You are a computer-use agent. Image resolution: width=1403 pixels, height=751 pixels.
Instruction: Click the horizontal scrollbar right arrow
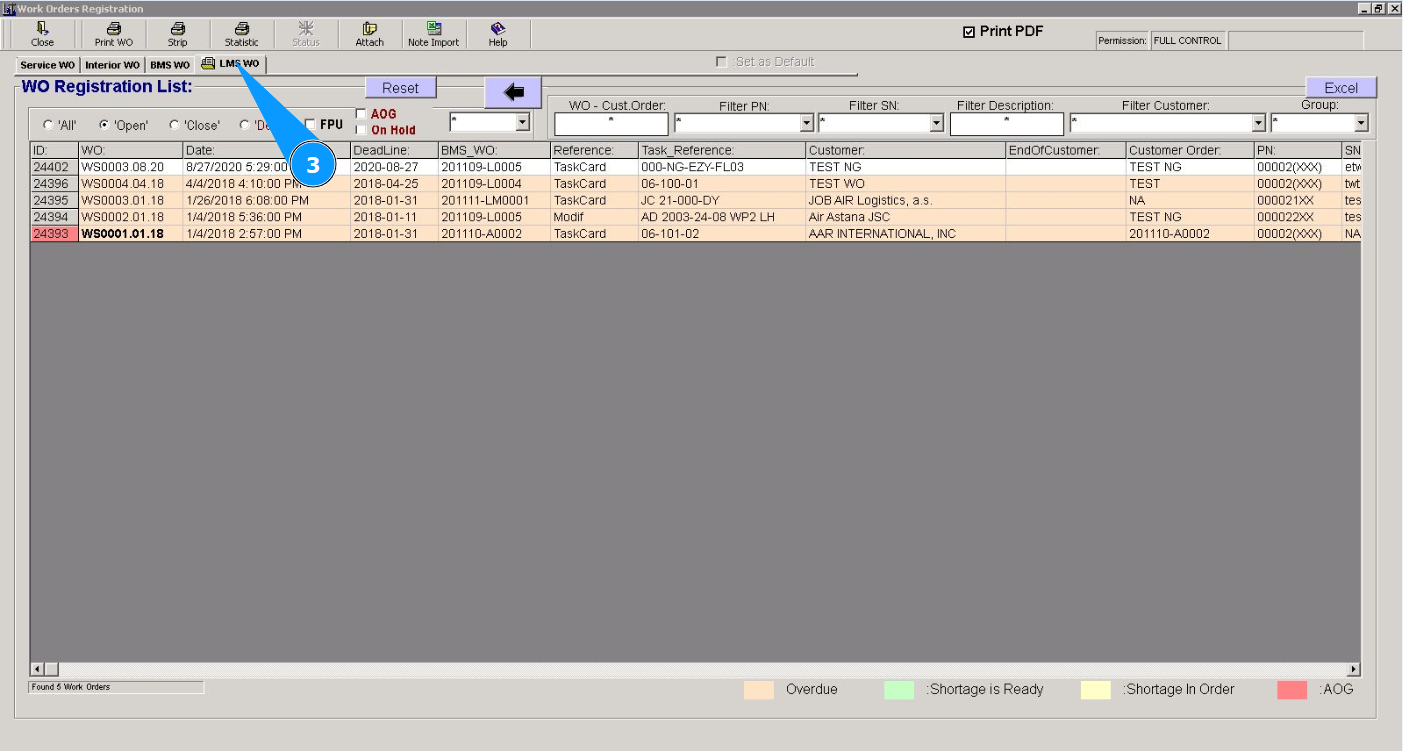pos(1354,669)
